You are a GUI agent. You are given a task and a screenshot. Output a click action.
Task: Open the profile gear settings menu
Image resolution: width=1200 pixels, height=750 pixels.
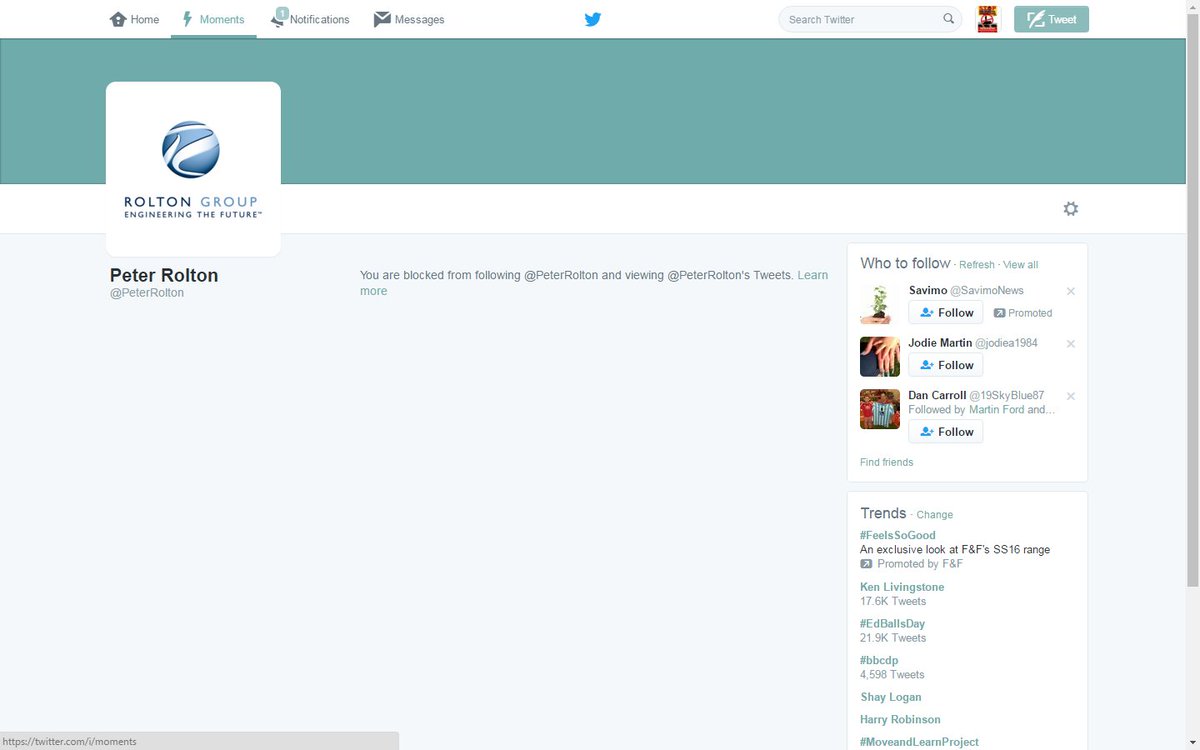click(1071, 208)
